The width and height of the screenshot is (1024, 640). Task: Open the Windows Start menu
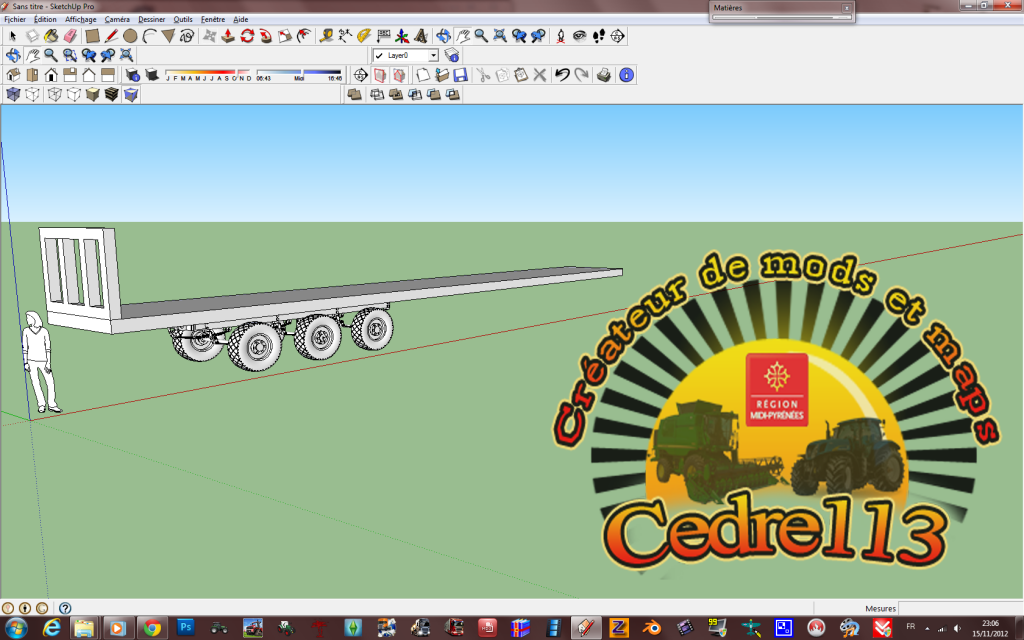(x=16, y=628)
